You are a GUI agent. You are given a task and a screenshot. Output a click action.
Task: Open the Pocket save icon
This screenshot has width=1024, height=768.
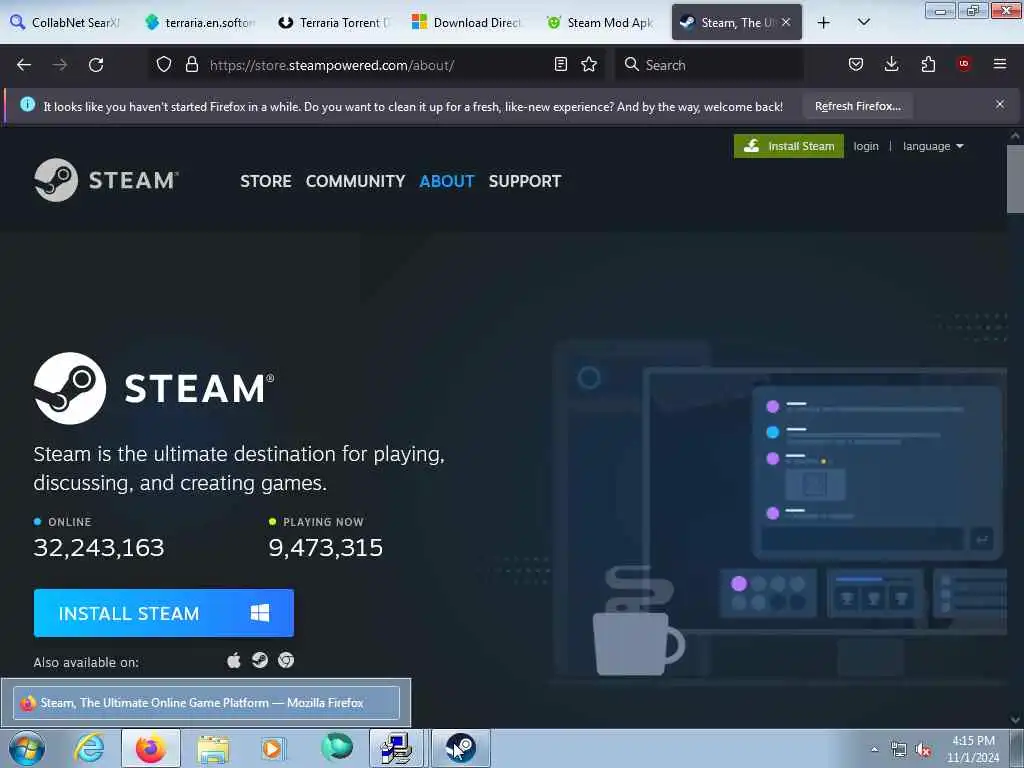[x=856, y=64]
